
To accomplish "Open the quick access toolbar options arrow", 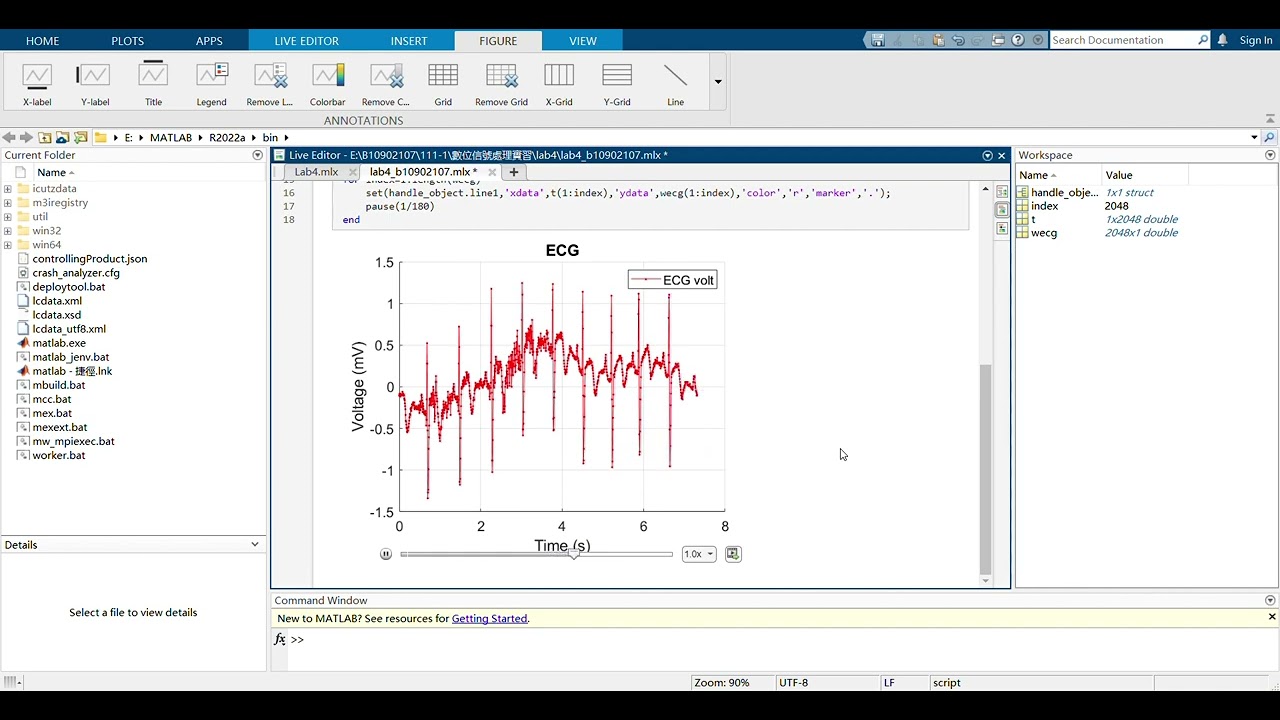I will pyautogui.click(x=1037, y=40).
